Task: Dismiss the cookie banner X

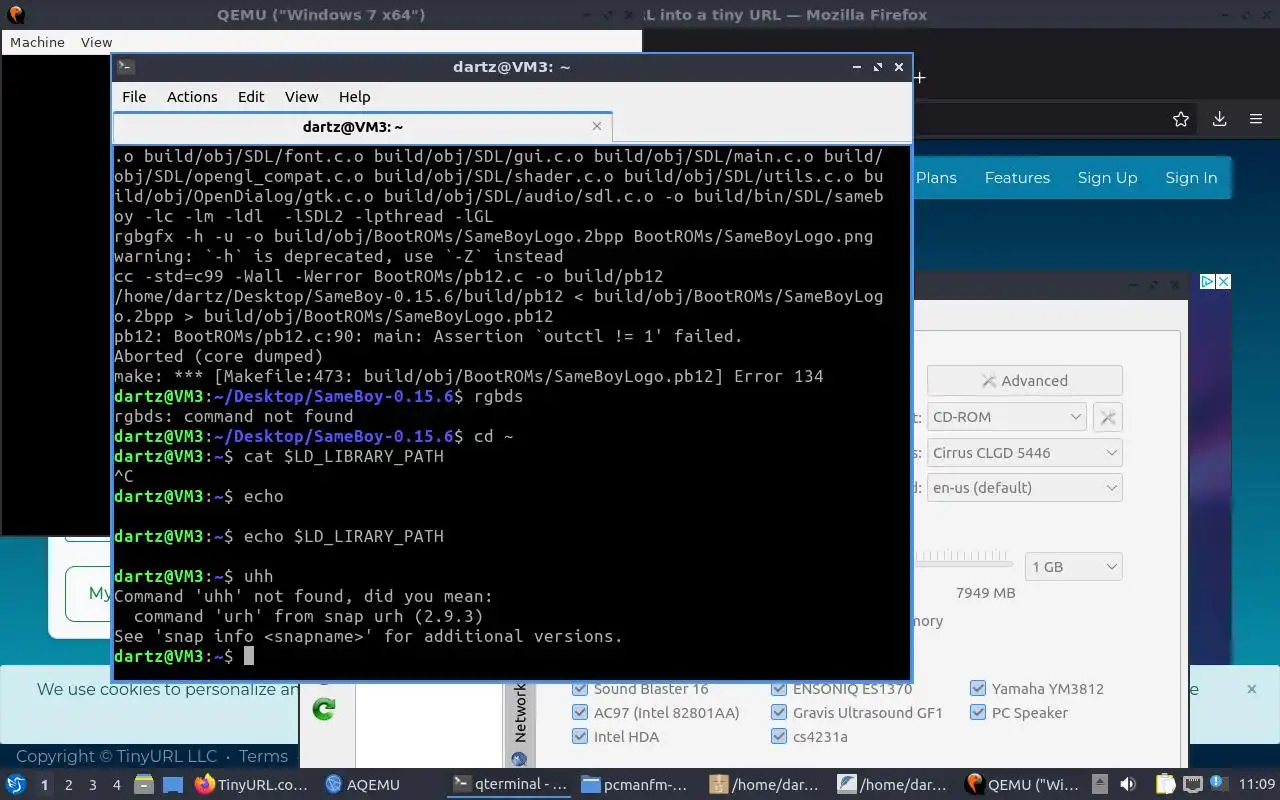Action: tap(1251, 689)
